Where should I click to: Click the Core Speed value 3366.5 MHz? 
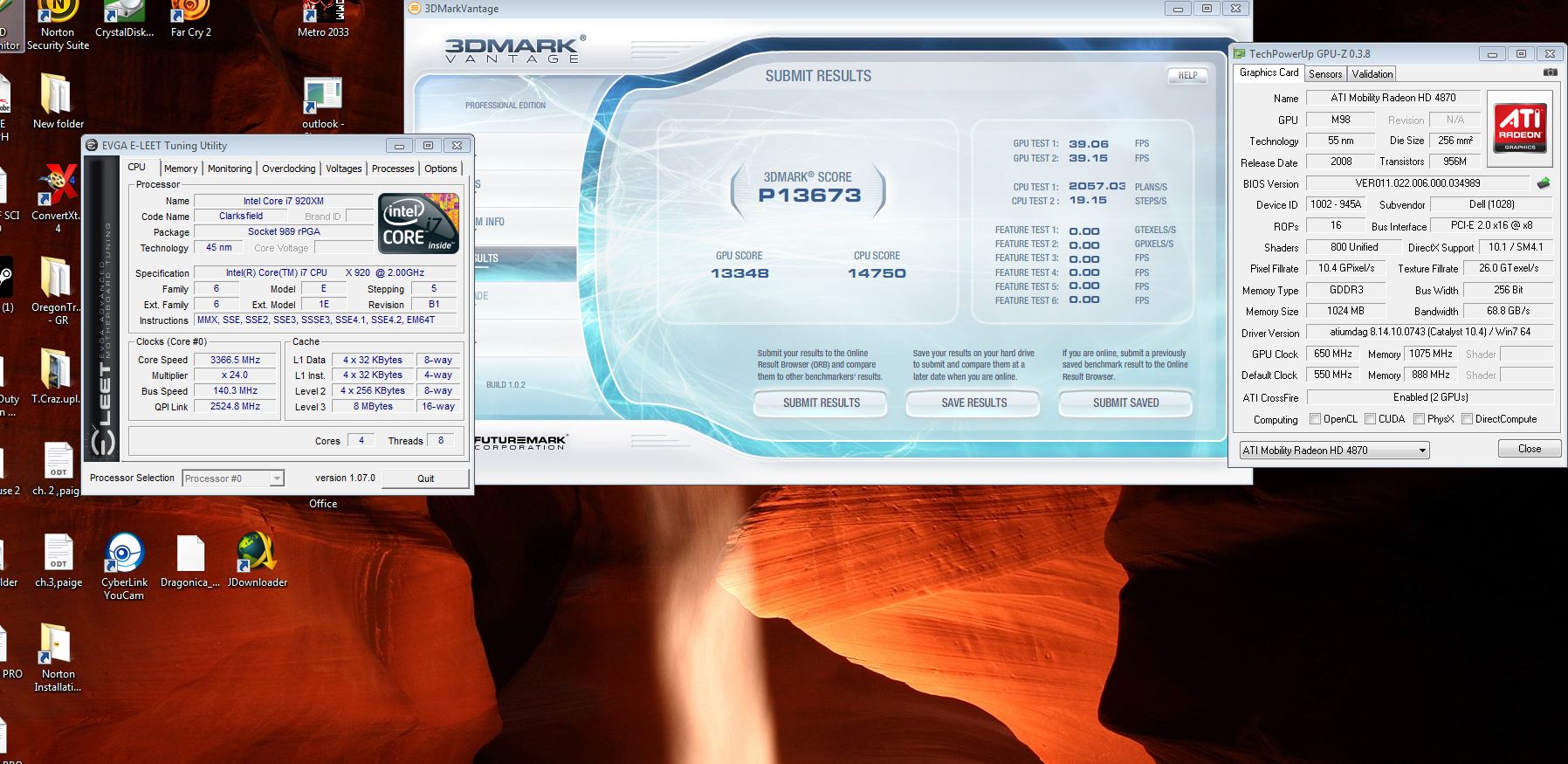coord(236,360)
